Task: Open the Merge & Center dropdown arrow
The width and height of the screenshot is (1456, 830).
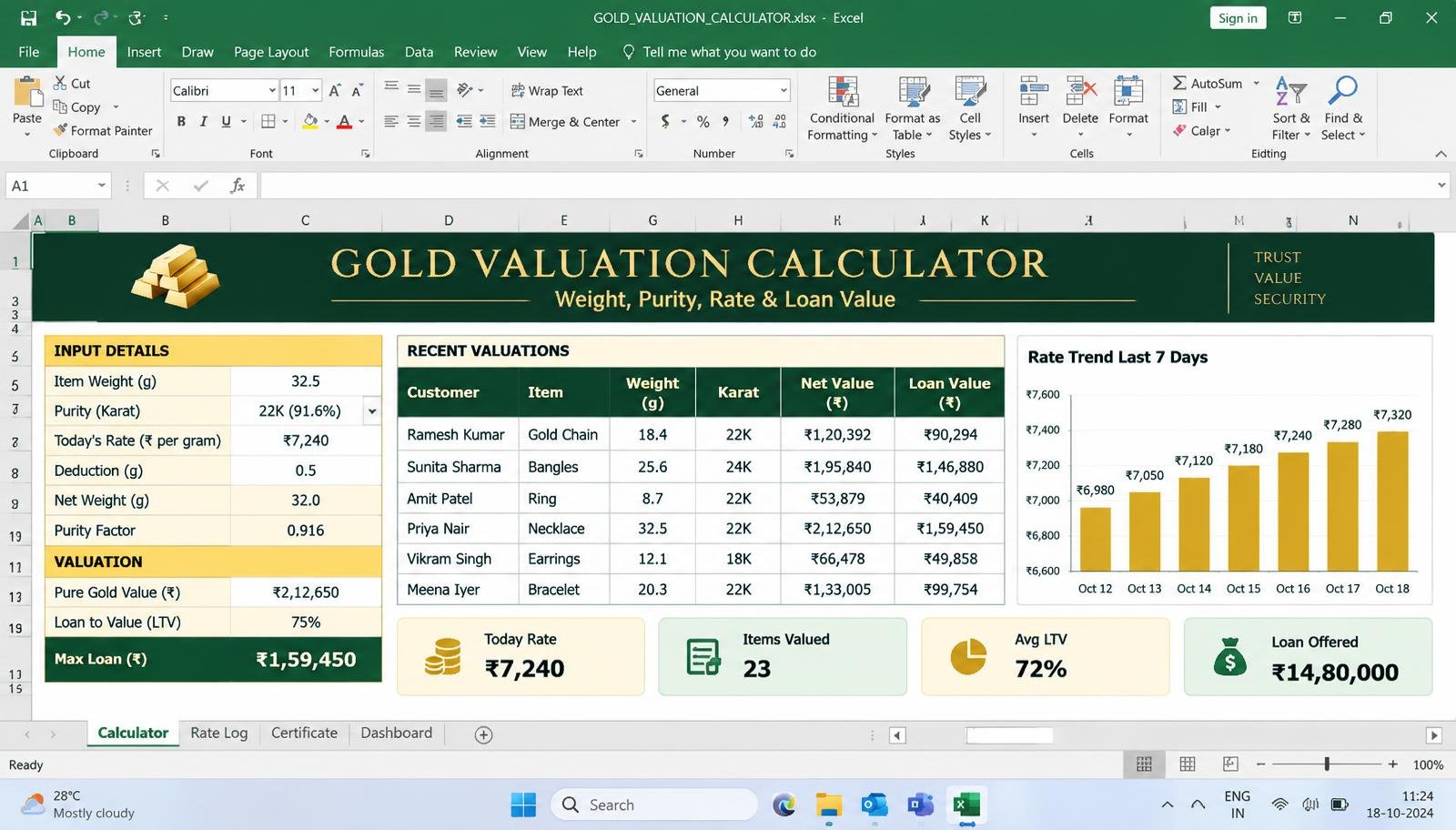Action: 633,121
